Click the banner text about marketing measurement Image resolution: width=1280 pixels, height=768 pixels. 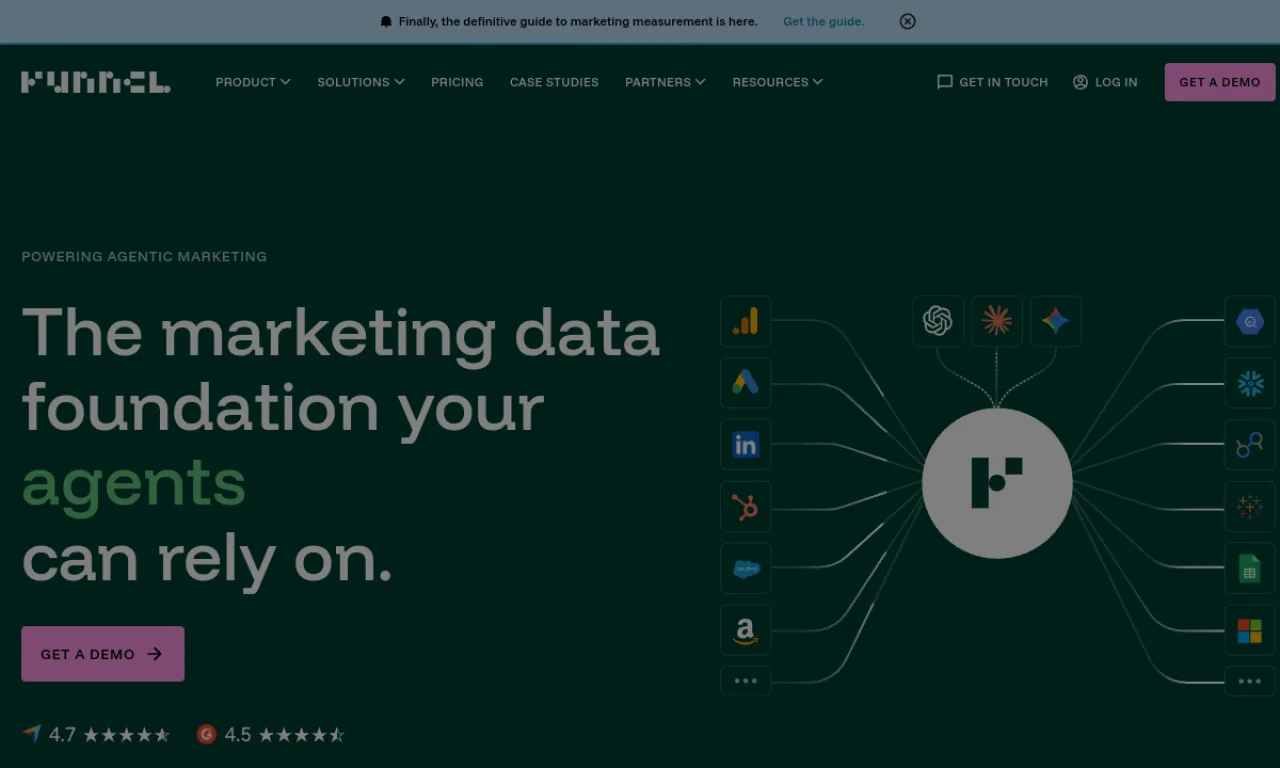[578, 21]
